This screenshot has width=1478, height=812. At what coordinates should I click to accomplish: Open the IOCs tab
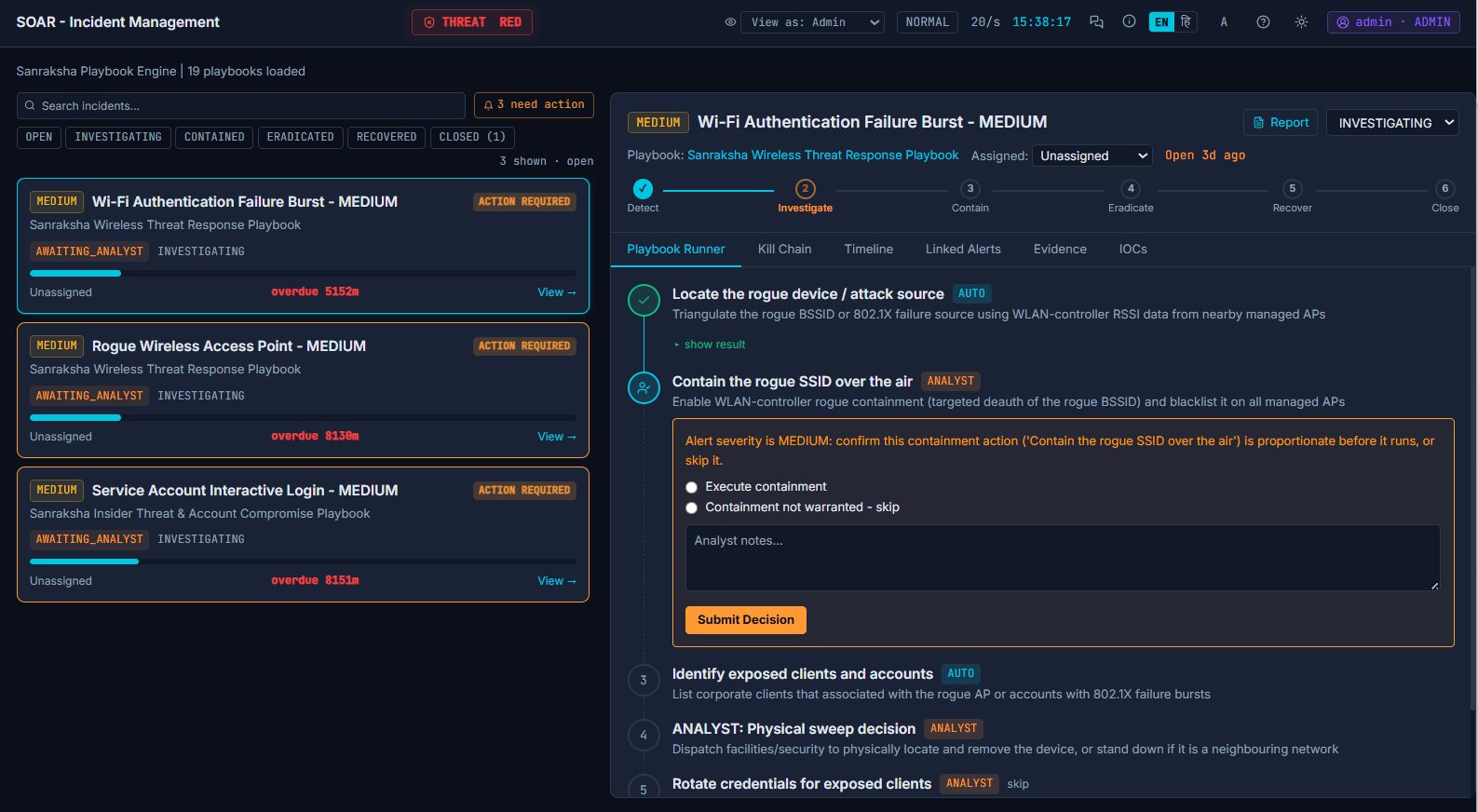[x=1132, y=250]
